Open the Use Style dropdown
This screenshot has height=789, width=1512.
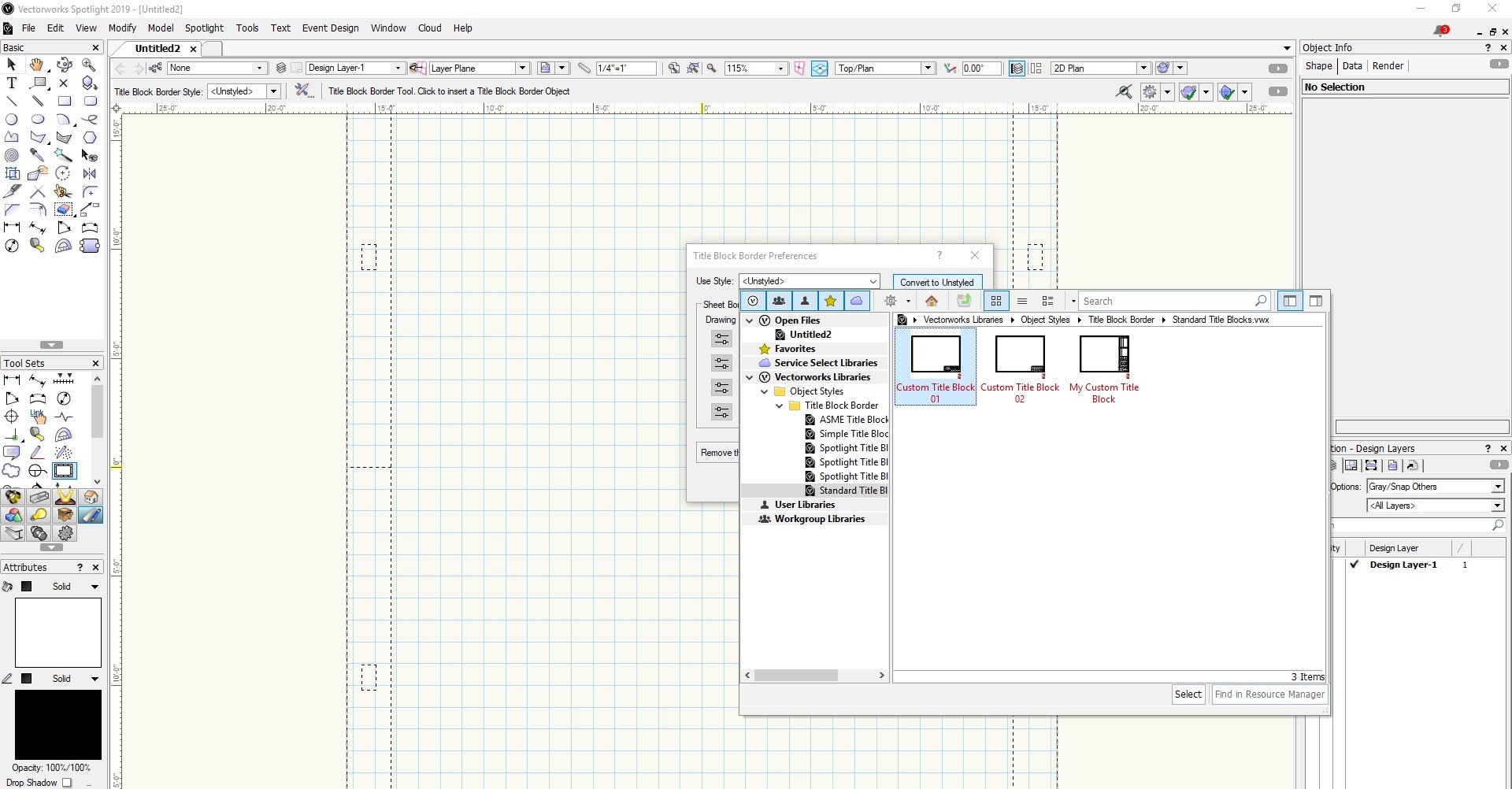[809, 281]
